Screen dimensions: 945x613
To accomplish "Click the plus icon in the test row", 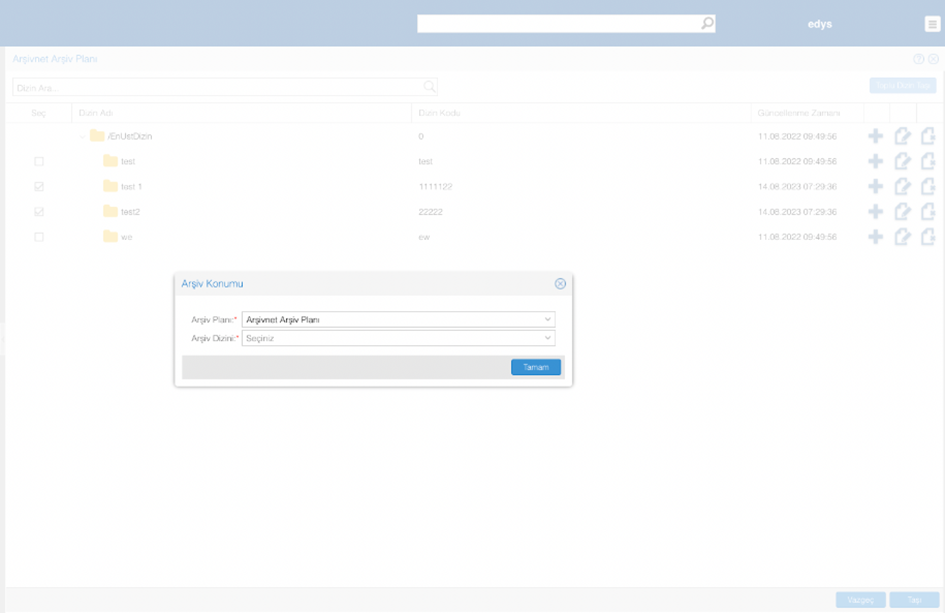I will click(875, 161).
